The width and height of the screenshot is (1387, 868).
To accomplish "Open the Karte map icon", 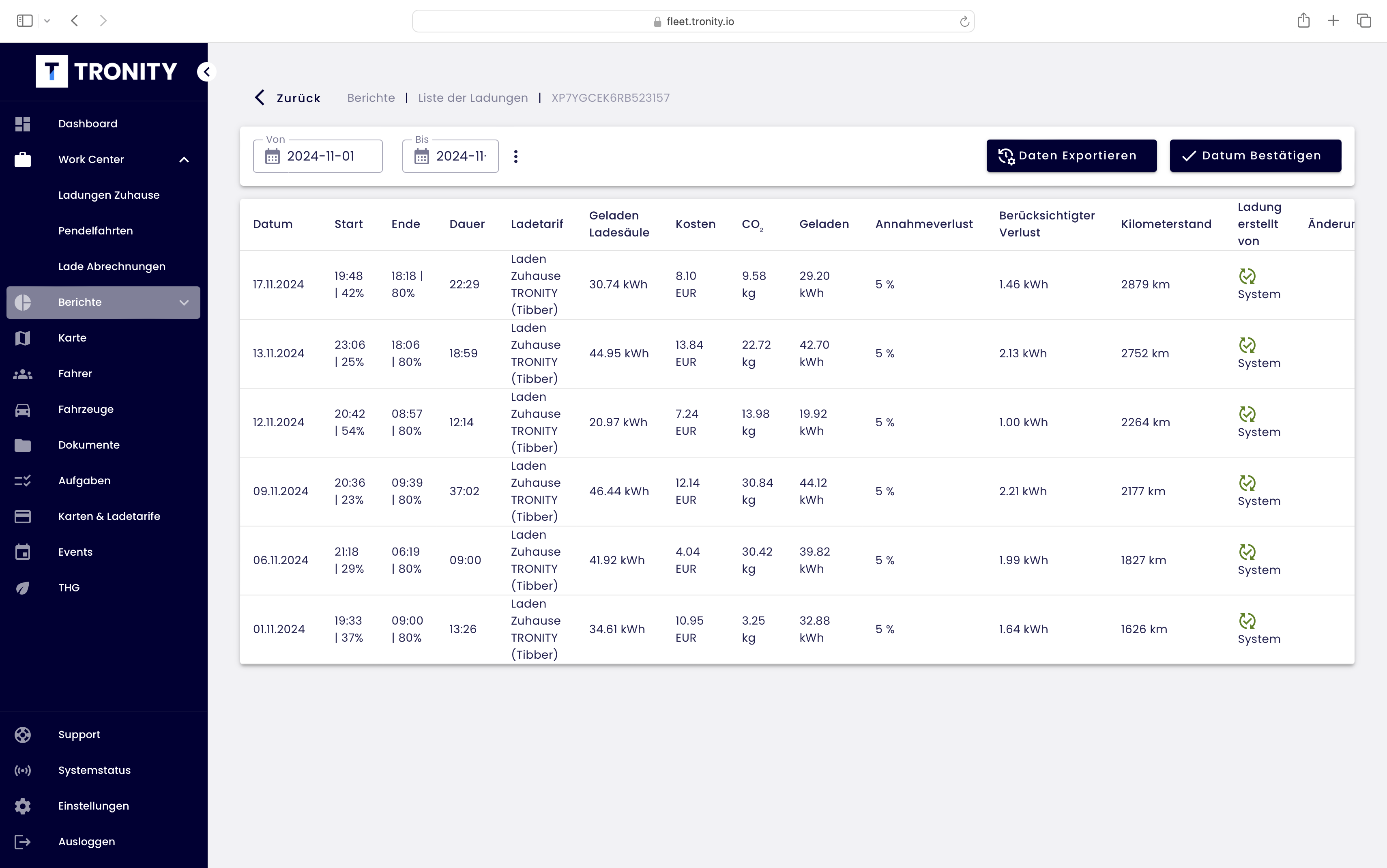I will point(22,338).
